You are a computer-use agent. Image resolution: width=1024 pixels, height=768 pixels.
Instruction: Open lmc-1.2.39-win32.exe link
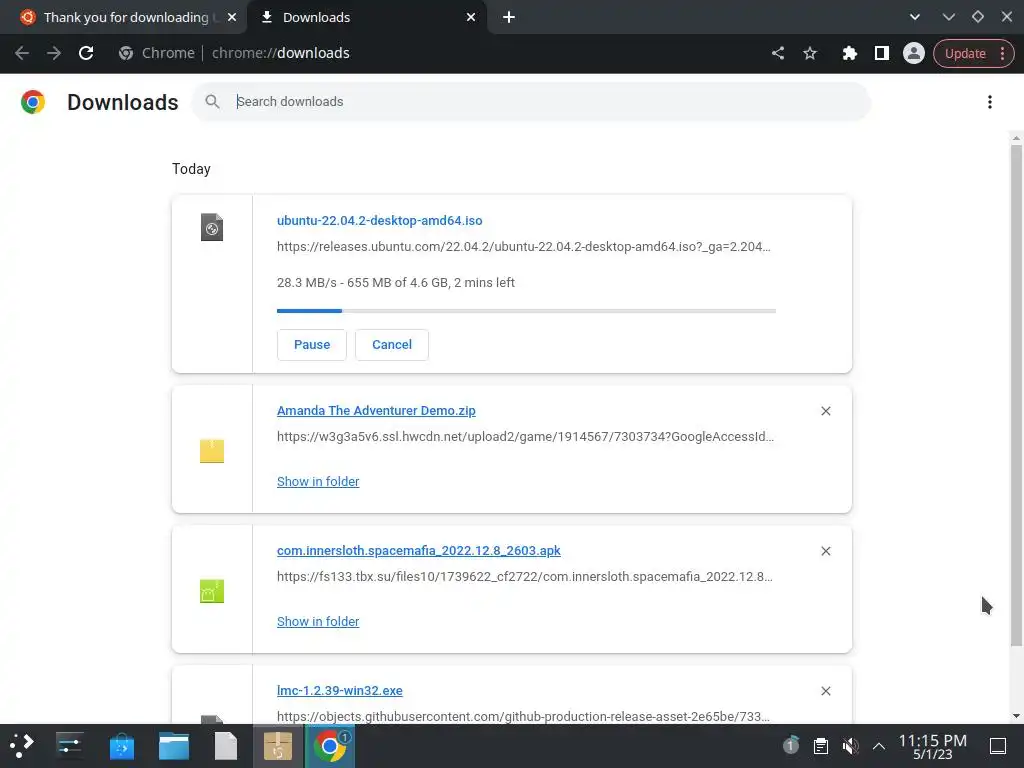tap(340, 691)
